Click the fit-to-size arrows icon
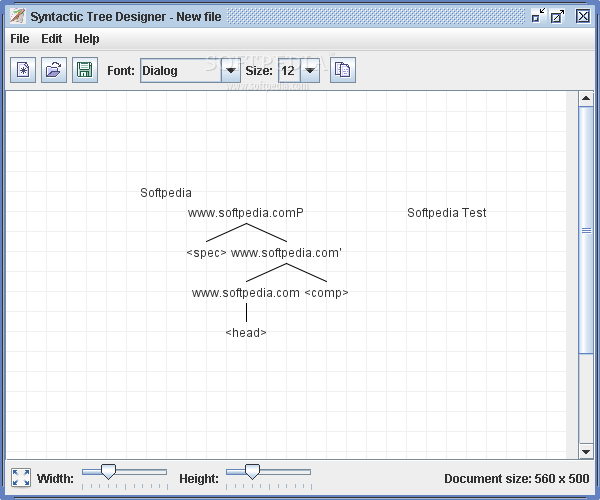 (x=21, y=478)
